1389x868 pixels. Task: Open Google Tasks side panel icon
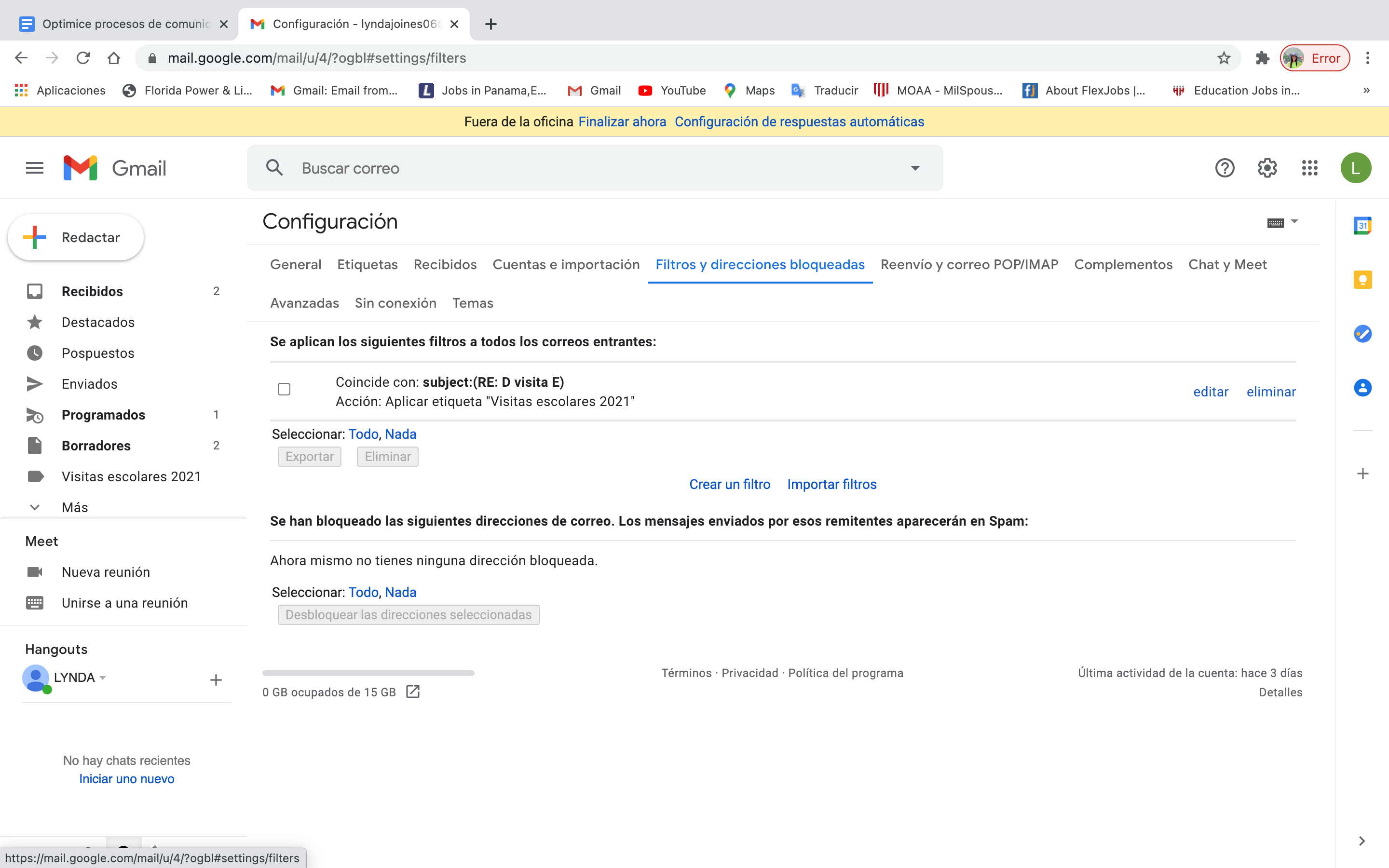click(1362, 334)
